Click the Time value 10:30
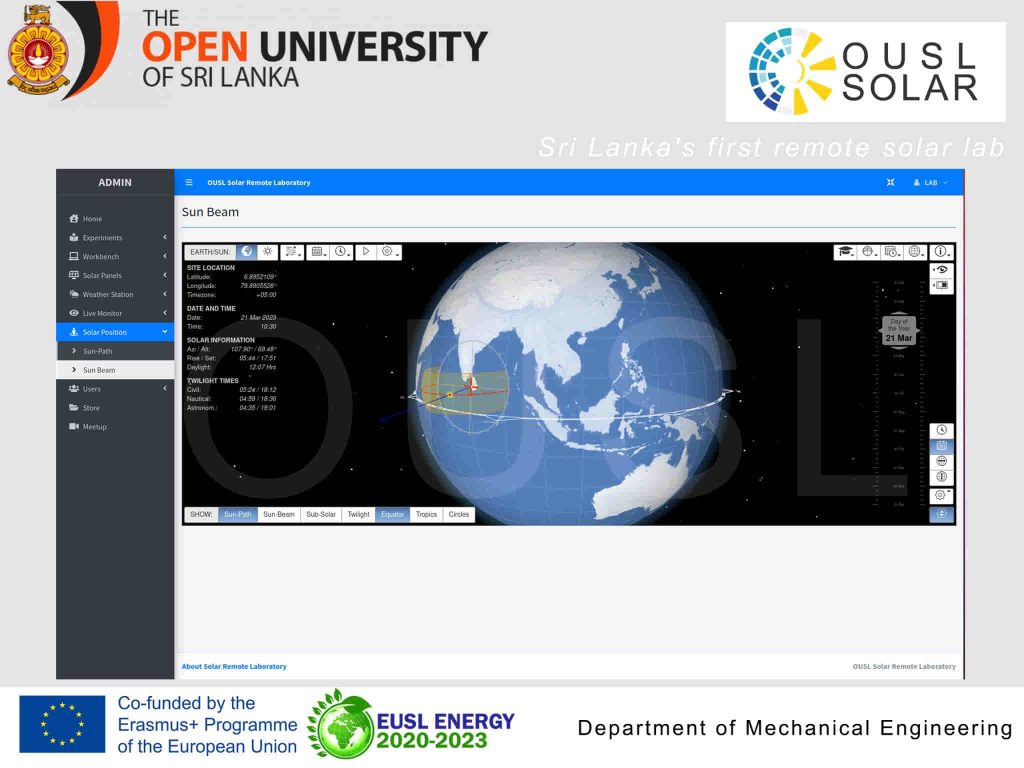 (x=268, y=327)
